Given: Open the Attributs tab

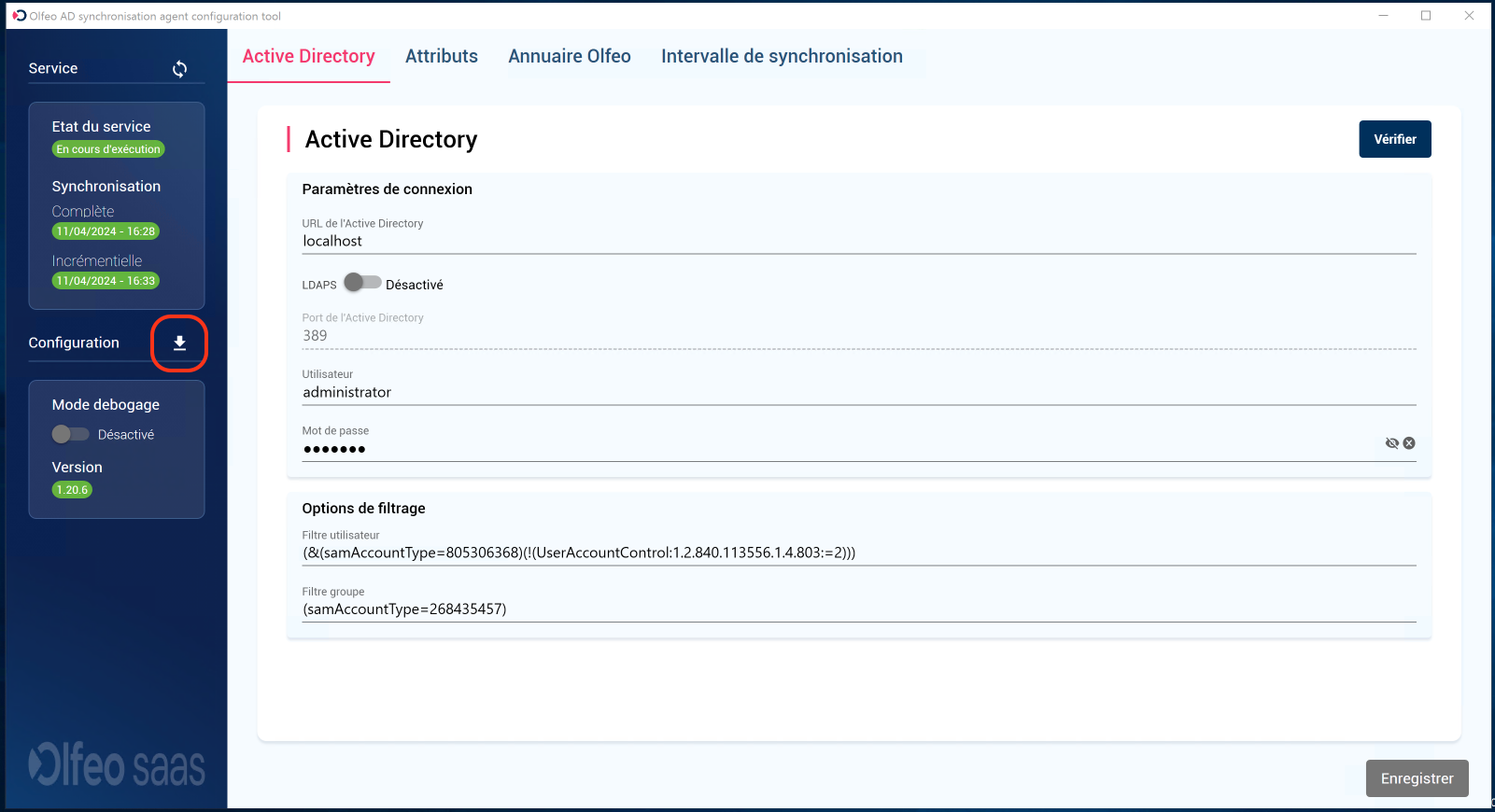Looking at the screenshot, I should [441, 56].
